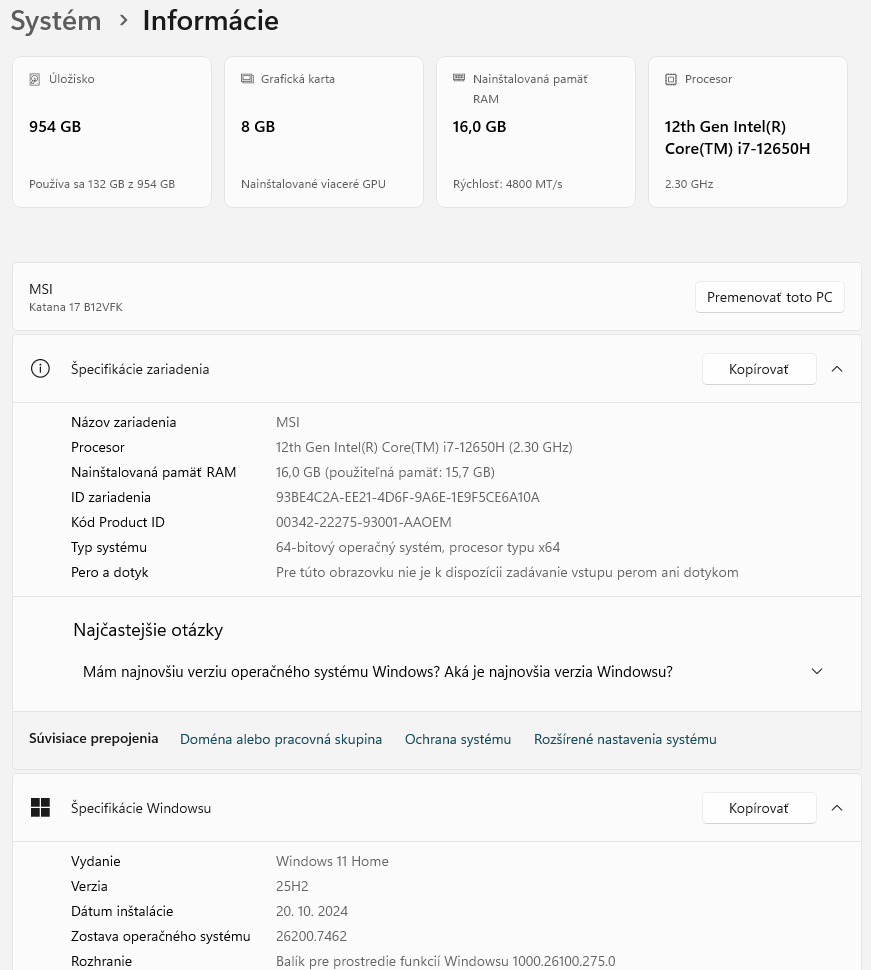
Task: Click the installed RAM memory icon
Action: coord(459,78)
